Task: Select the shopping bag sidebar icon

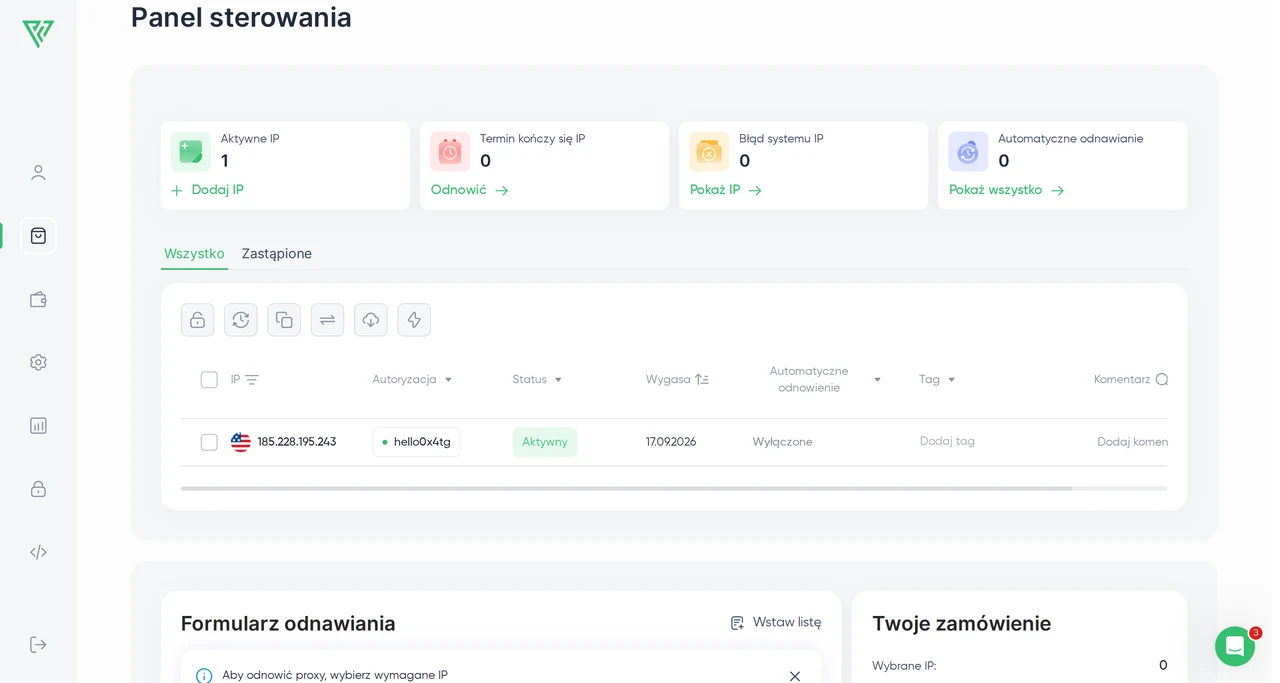Action: click(38, 236)
